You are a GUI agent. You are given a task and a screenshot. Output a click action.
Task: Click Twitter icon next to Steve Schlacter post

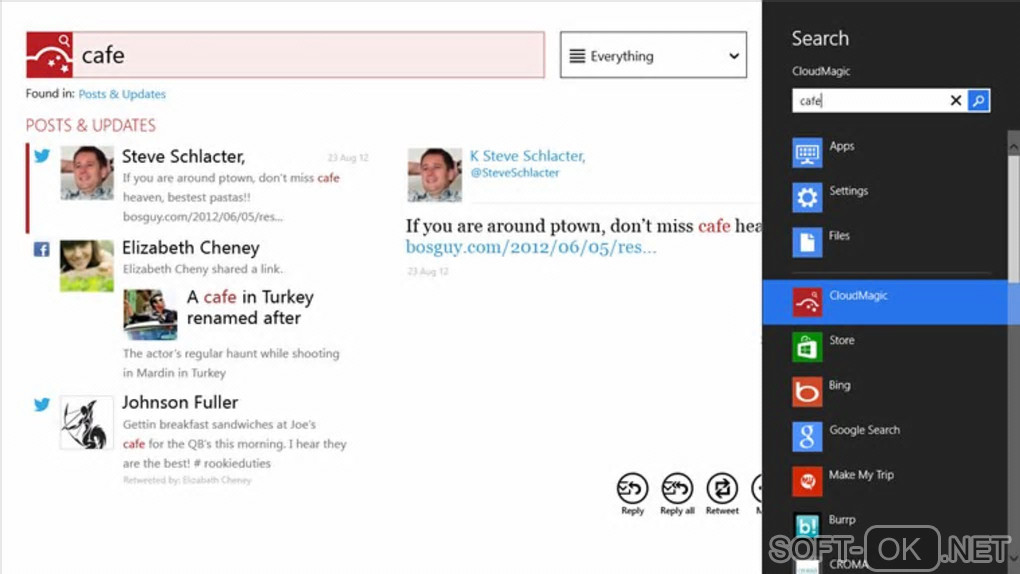(42, 156)
